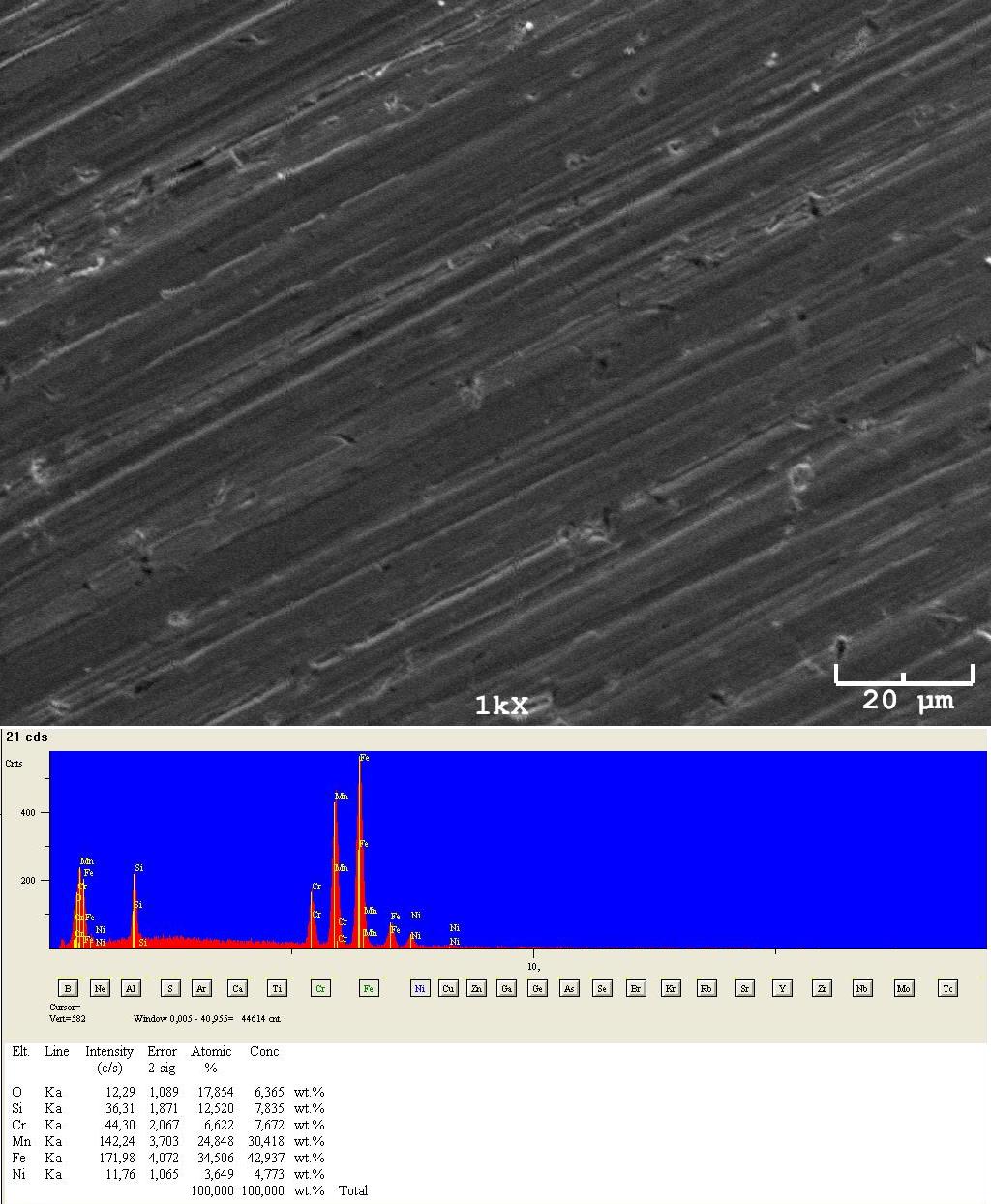Viewport: 991px width, 1204px height.
Task: Select the Cu element button
Action: pos(448,988)
